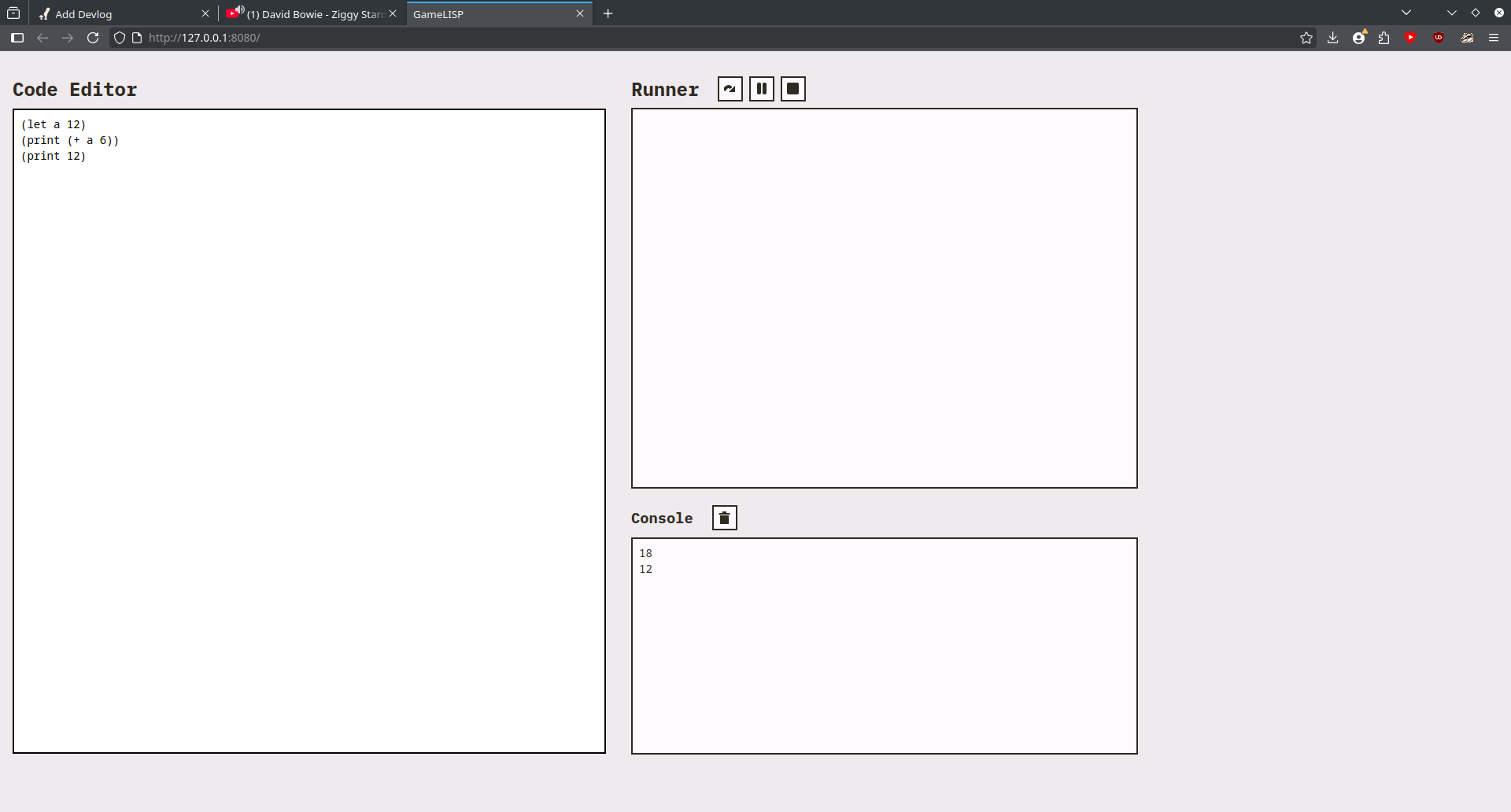Switch to the David Bowie YouTube tab
Image resolution: width=1511 pixels, height=812 pixels.
[x=315, y=14]
